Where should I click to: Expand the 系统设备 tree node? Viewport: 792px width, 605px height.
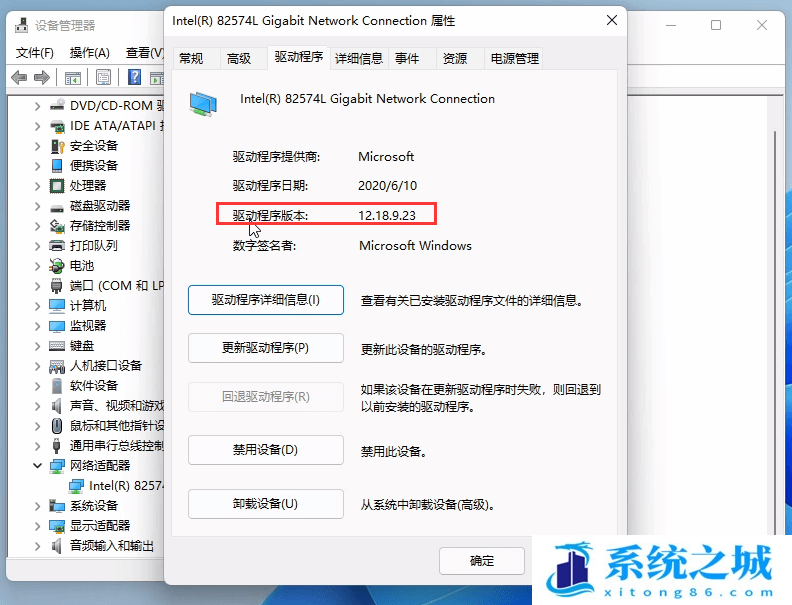pyautogui.click(x=37, y=506)
